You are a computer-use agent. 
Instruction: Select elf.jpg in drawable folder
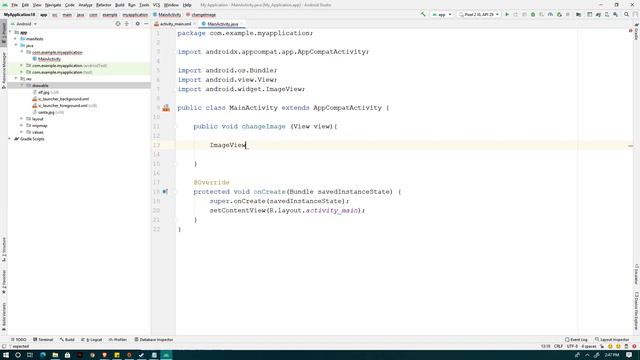(44, 92)
